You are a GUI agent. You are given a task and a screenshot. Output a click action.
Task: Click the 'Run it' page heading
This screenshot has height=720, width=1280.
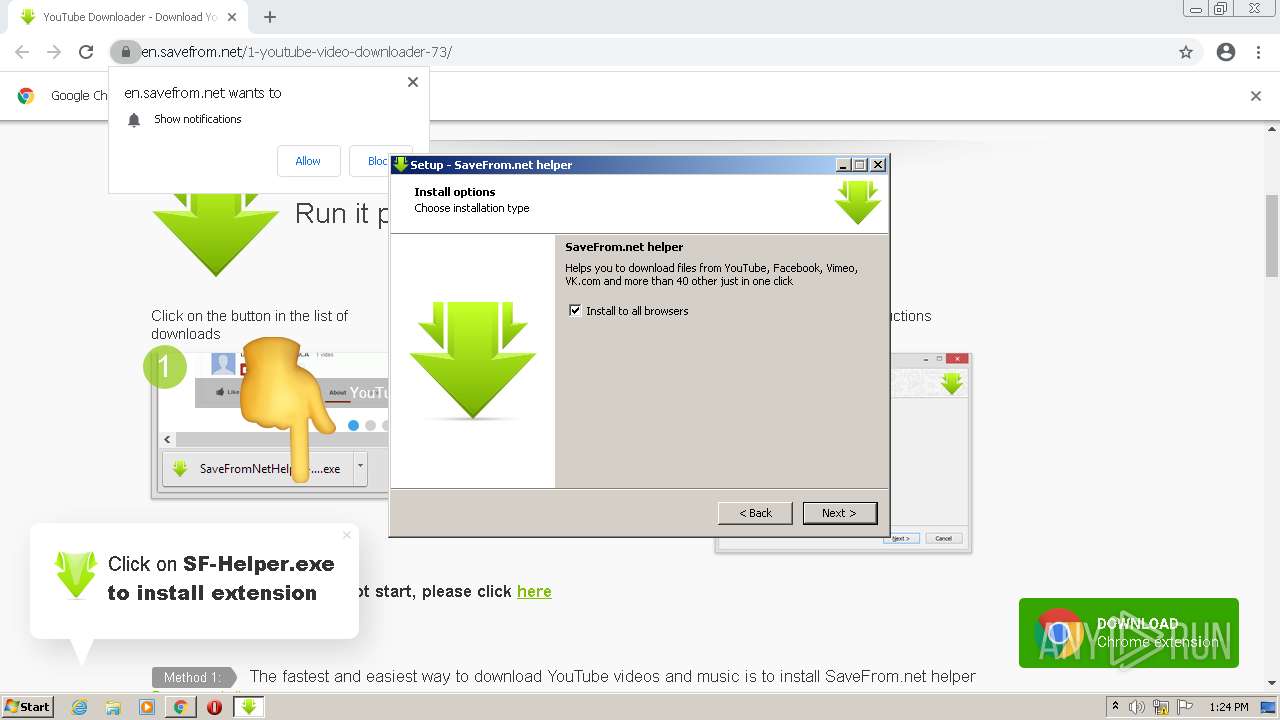click(x=343, y=213)
